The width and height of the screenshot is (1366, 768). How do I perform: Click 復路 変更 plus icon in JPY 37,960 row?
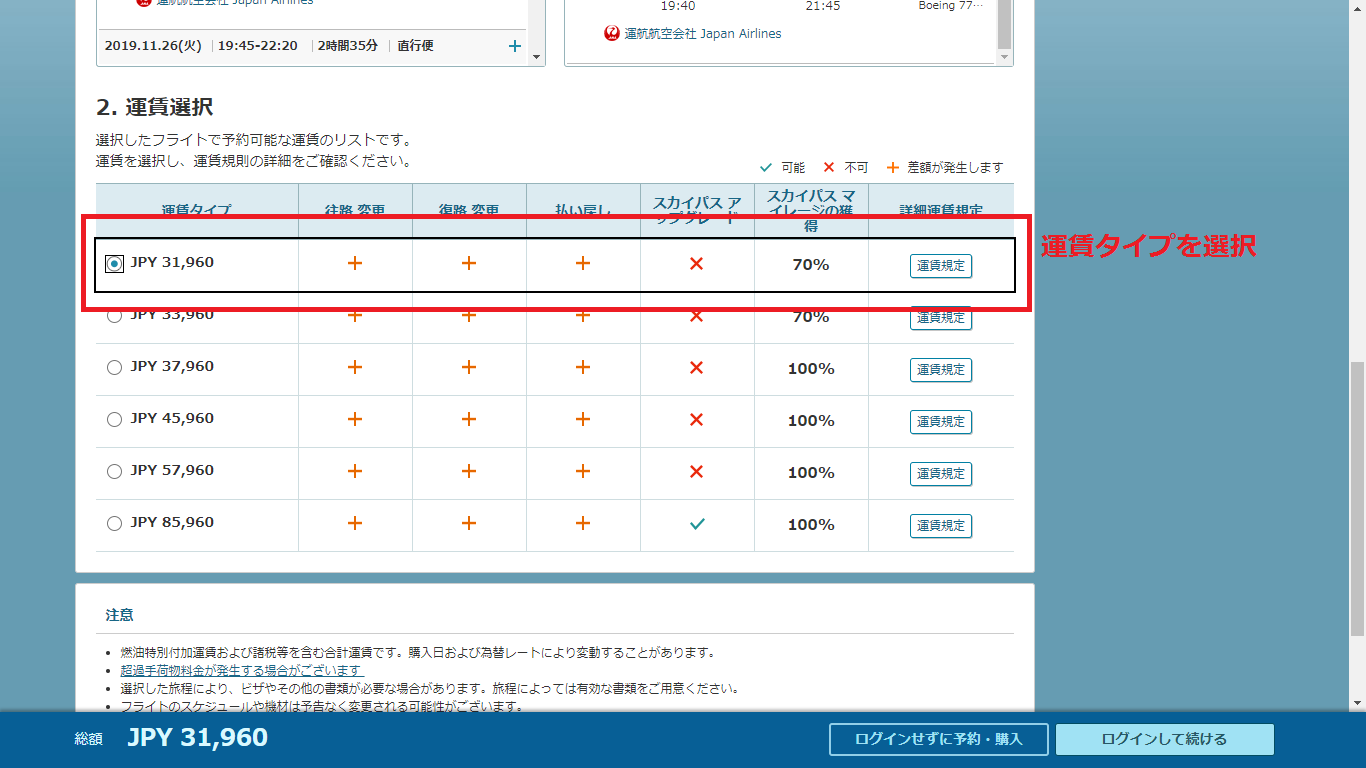tap(468, 367)
